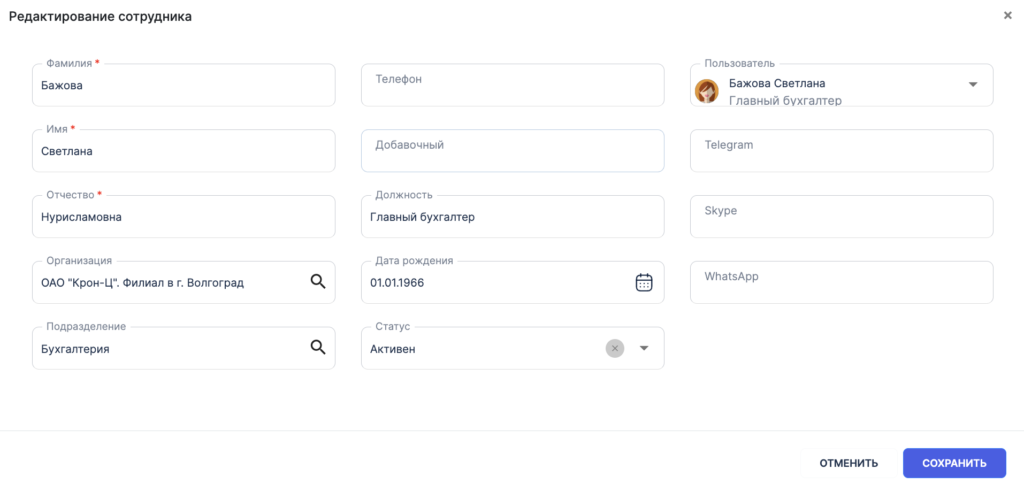
Task: Click into the Skype field
Action: (x=842, y=217)
